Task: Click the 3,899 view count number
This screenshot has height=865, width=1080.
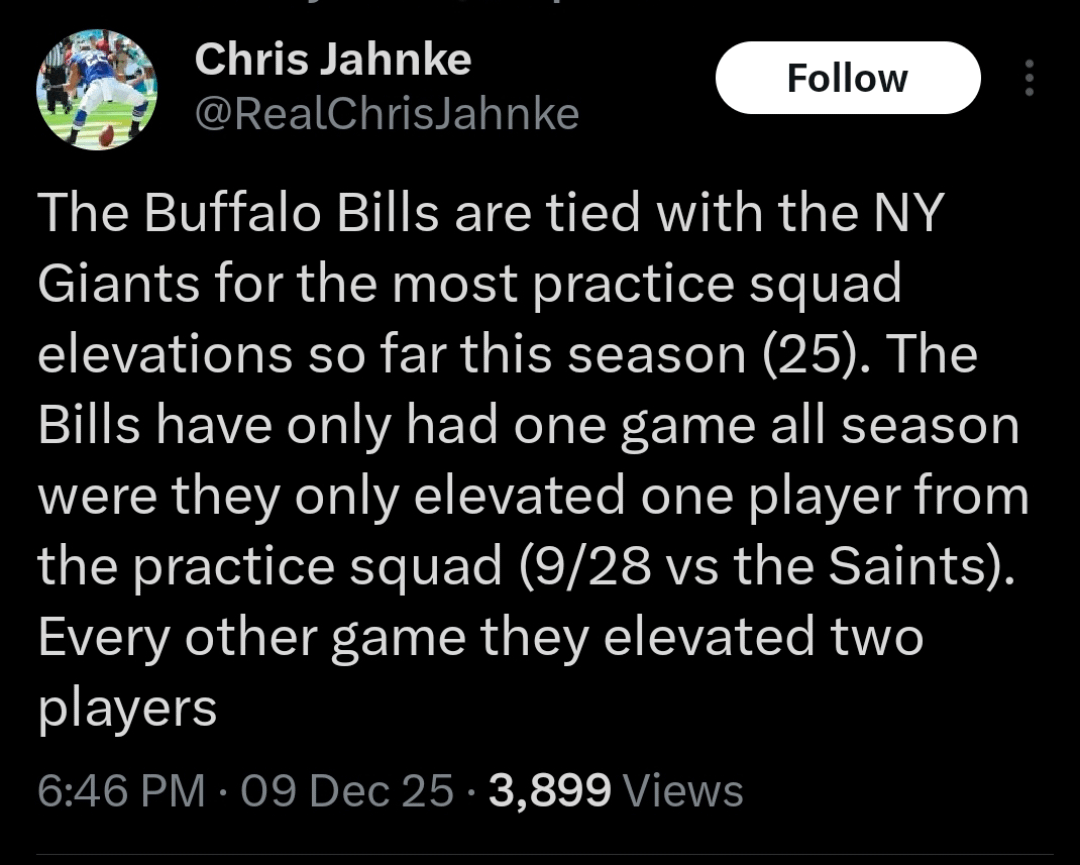Action: [550, 791]
